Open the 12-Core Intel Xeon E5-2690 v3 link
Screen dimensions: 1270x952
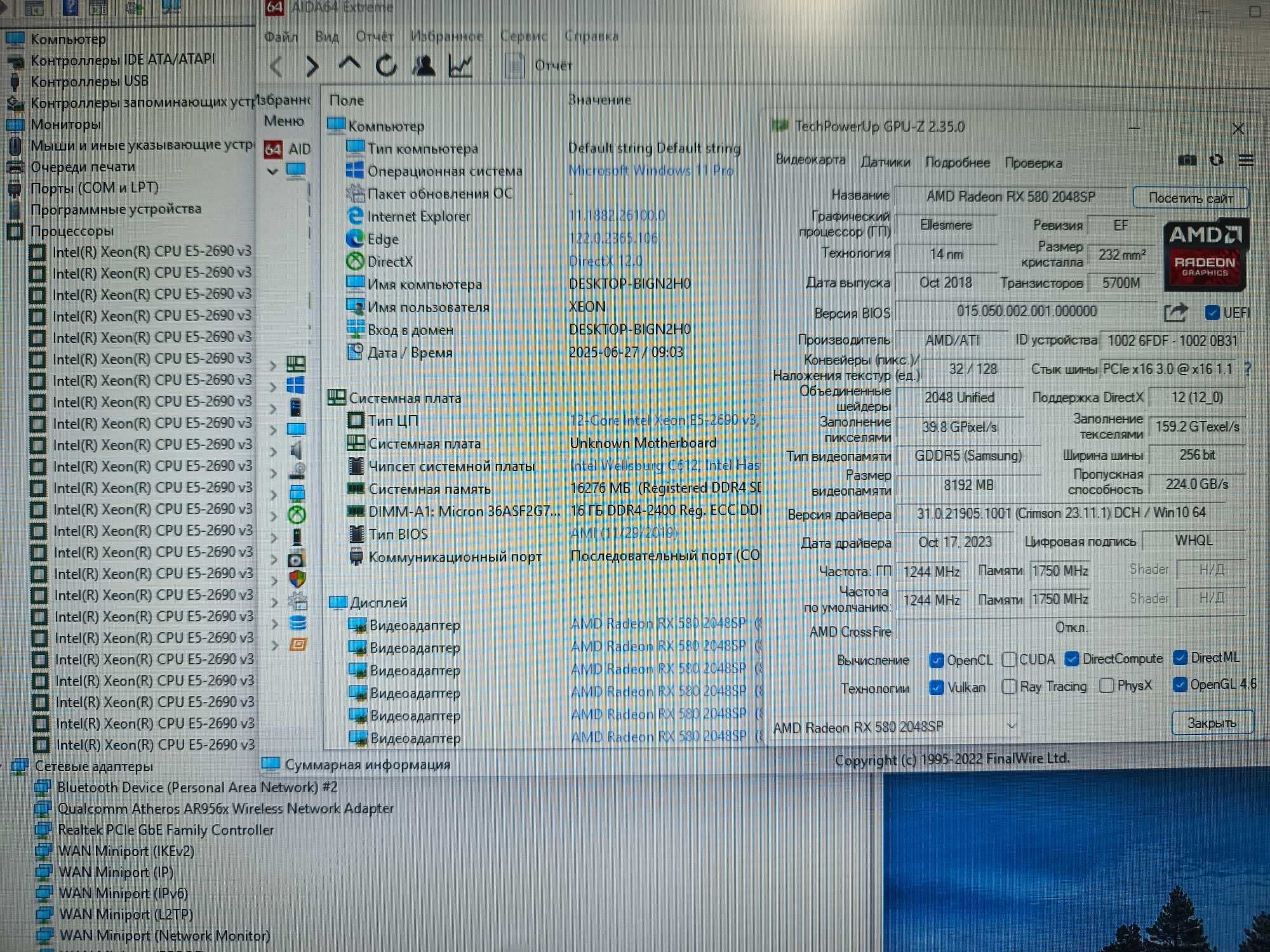tap(664, 420)
